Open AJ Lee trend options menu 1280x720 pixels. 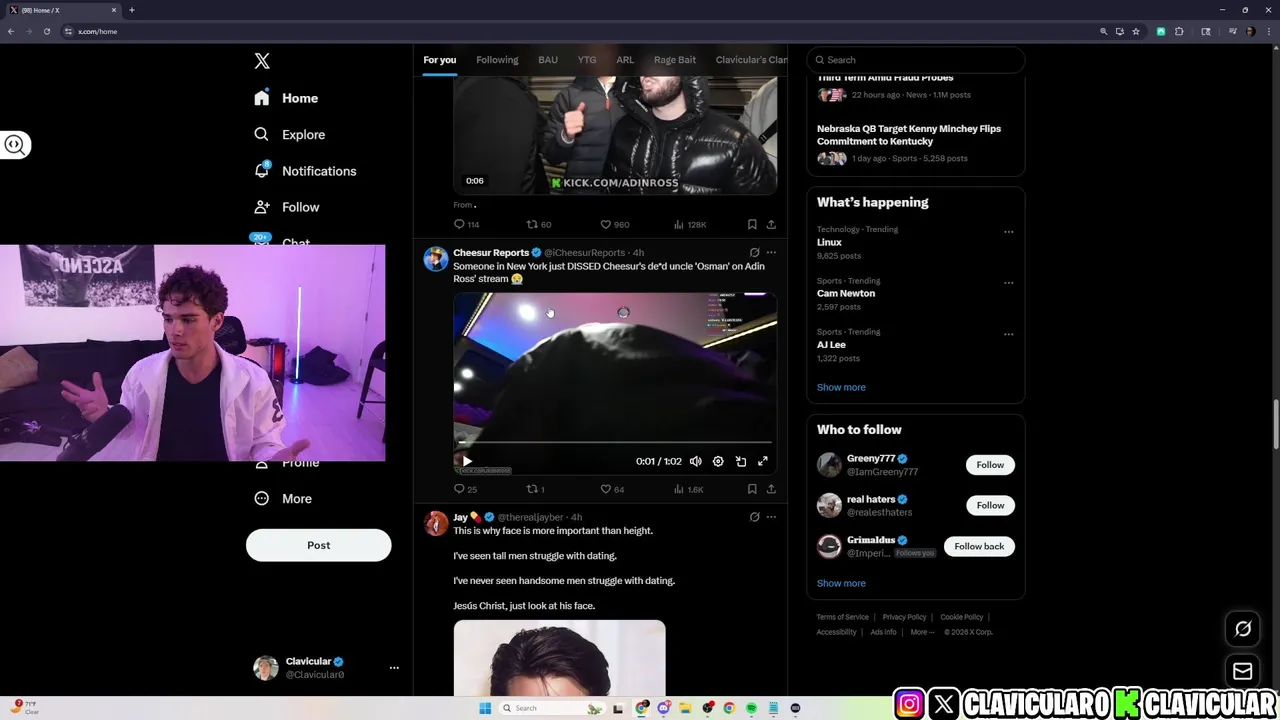[x=1008, y=334]
